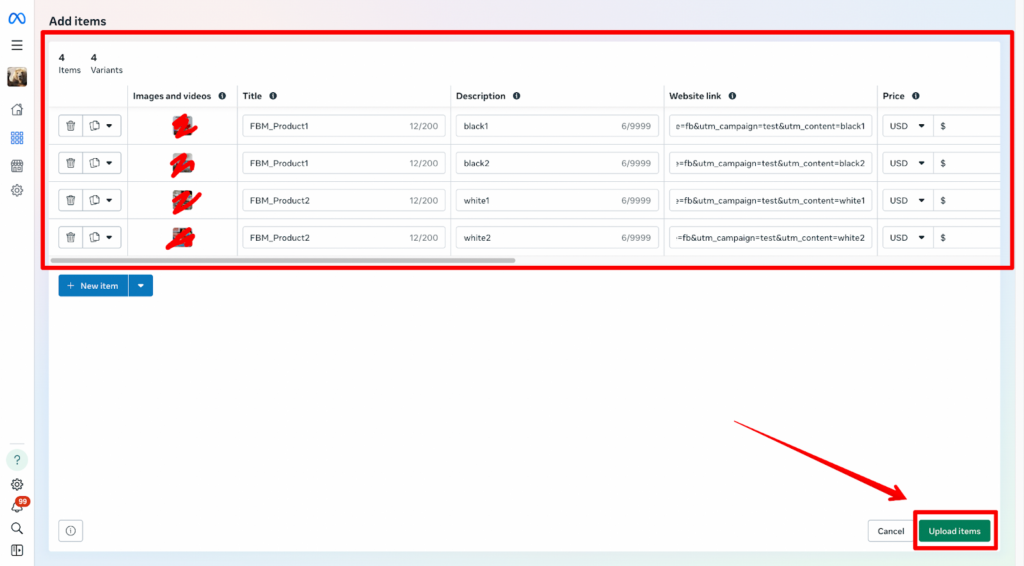Click the description field containing black1
The image size is (1024, 566).
(x=557, y=126)
